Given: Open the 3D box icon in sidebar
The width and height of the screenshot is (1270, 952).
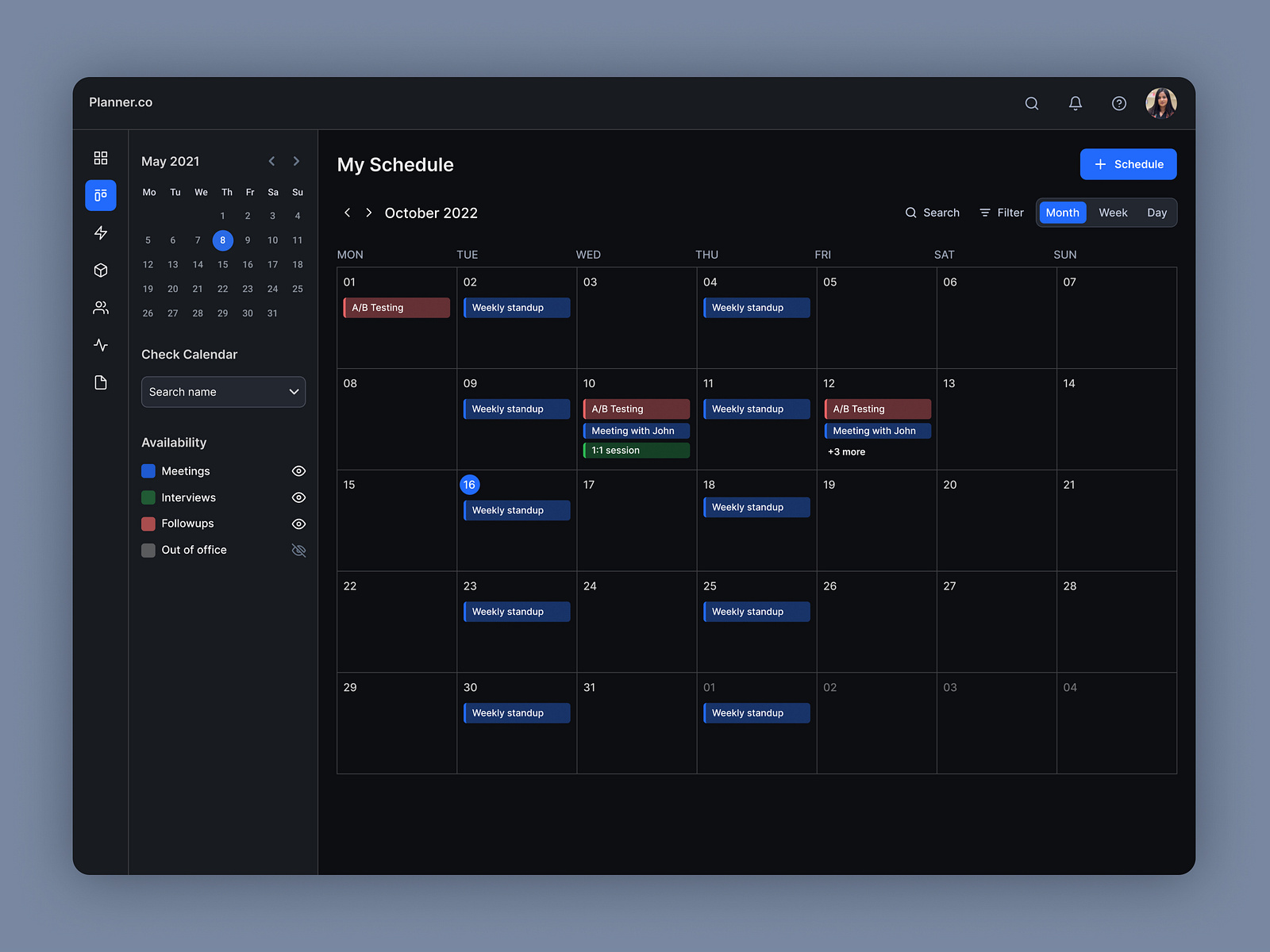Looking at the screenshot, I should point(101,270).
